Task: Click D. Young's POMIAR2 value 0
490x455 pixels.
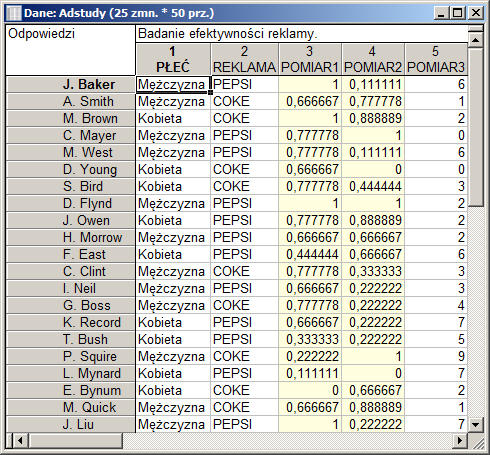Action: coord(373,170)
